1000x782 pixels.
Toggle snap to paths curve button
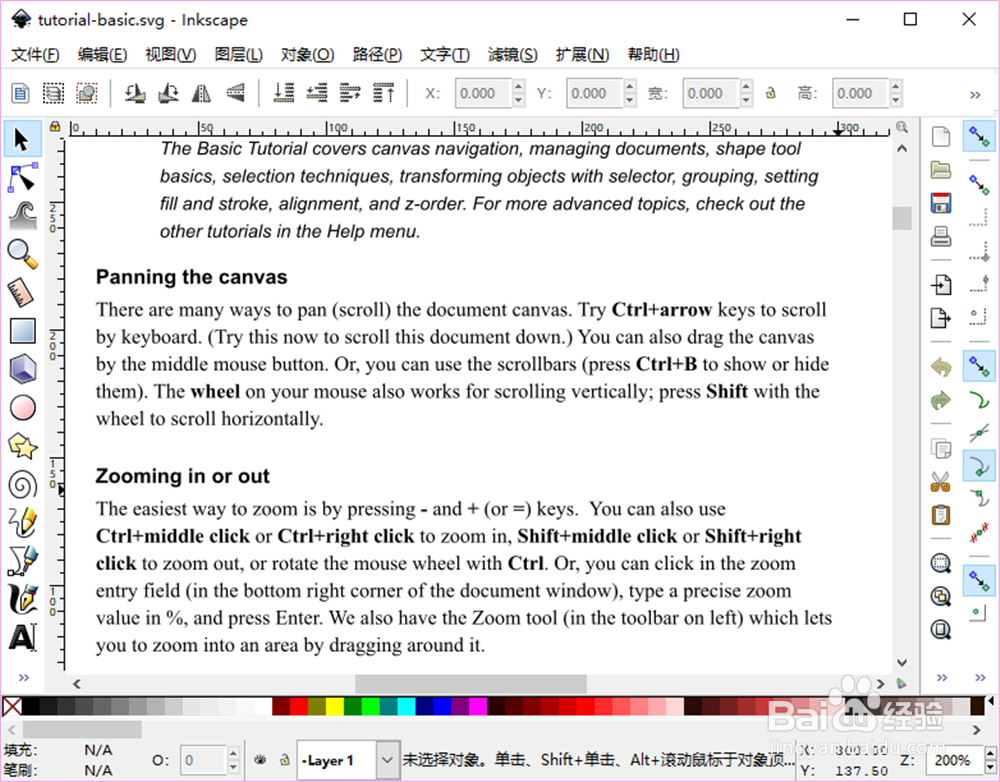979,400
